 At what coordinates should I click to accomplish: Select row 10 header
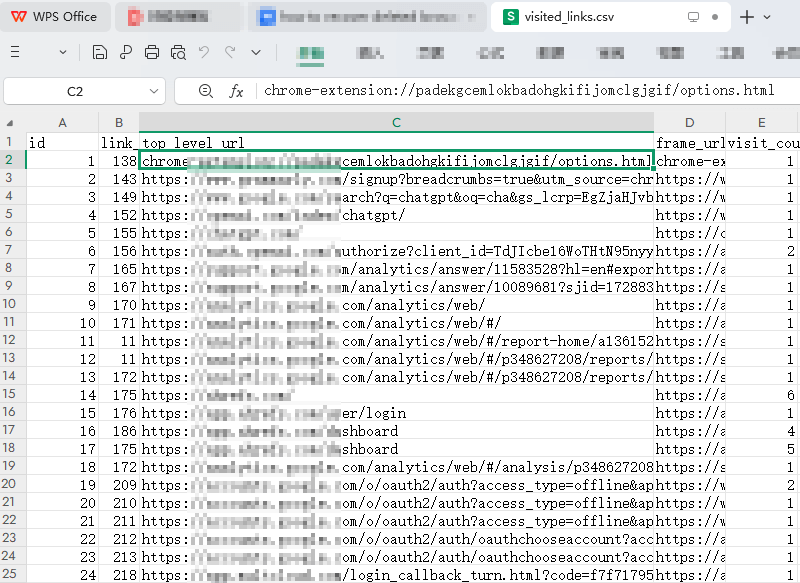[x=10, y=304]
